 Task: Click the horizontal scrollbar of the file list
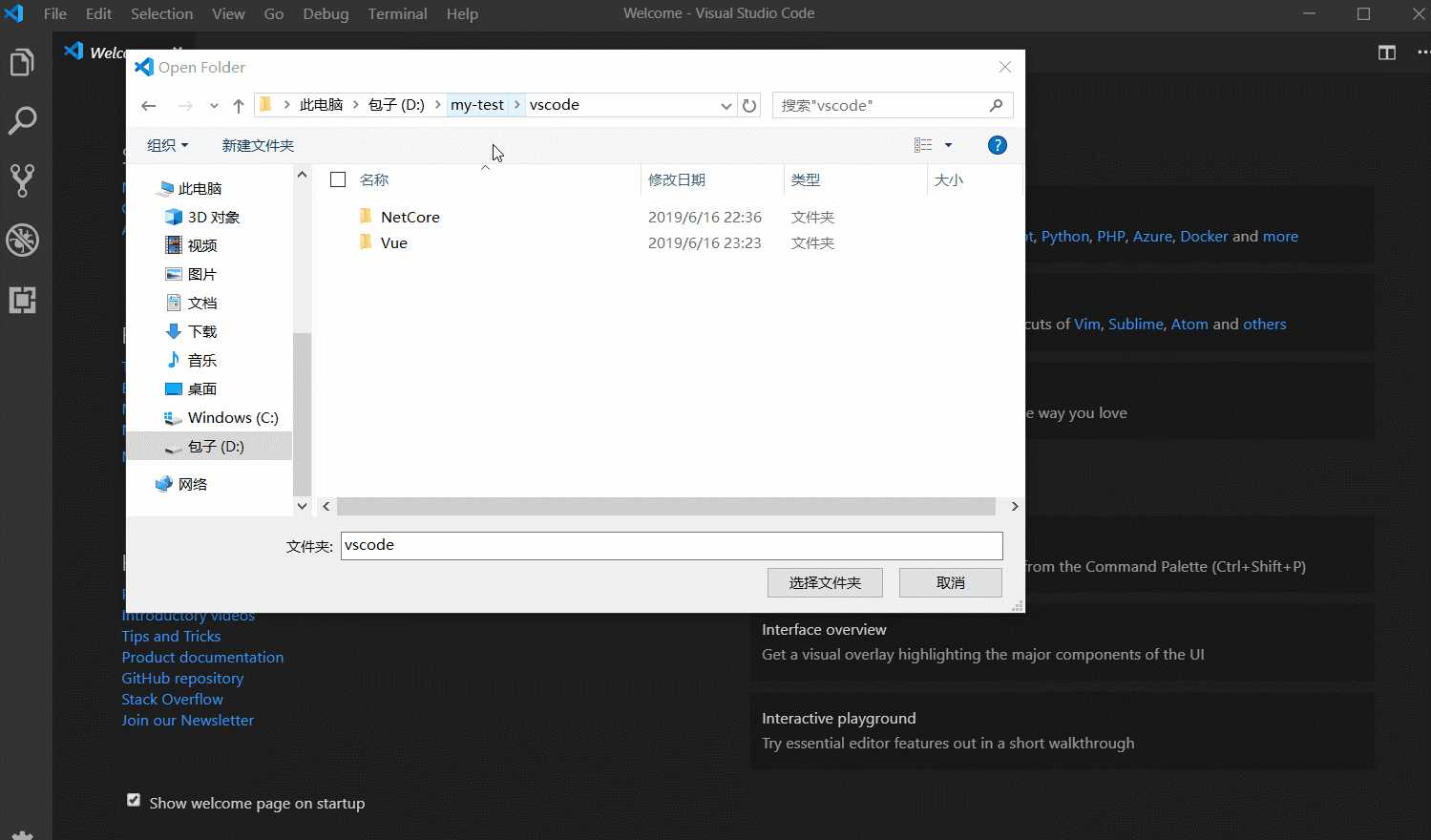pyautogui.click(x=666, y=506)
